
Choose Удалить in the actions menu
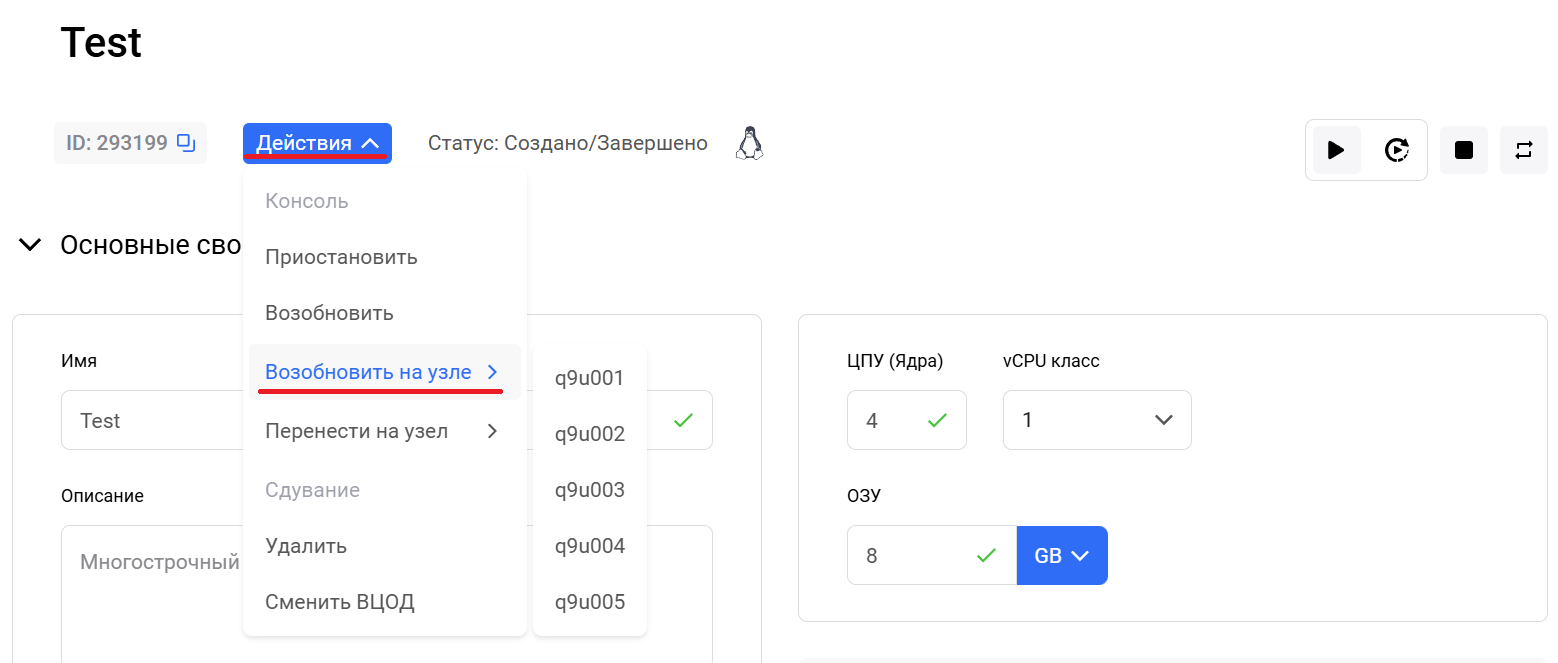pyautogui.click(x=385, y=546)
